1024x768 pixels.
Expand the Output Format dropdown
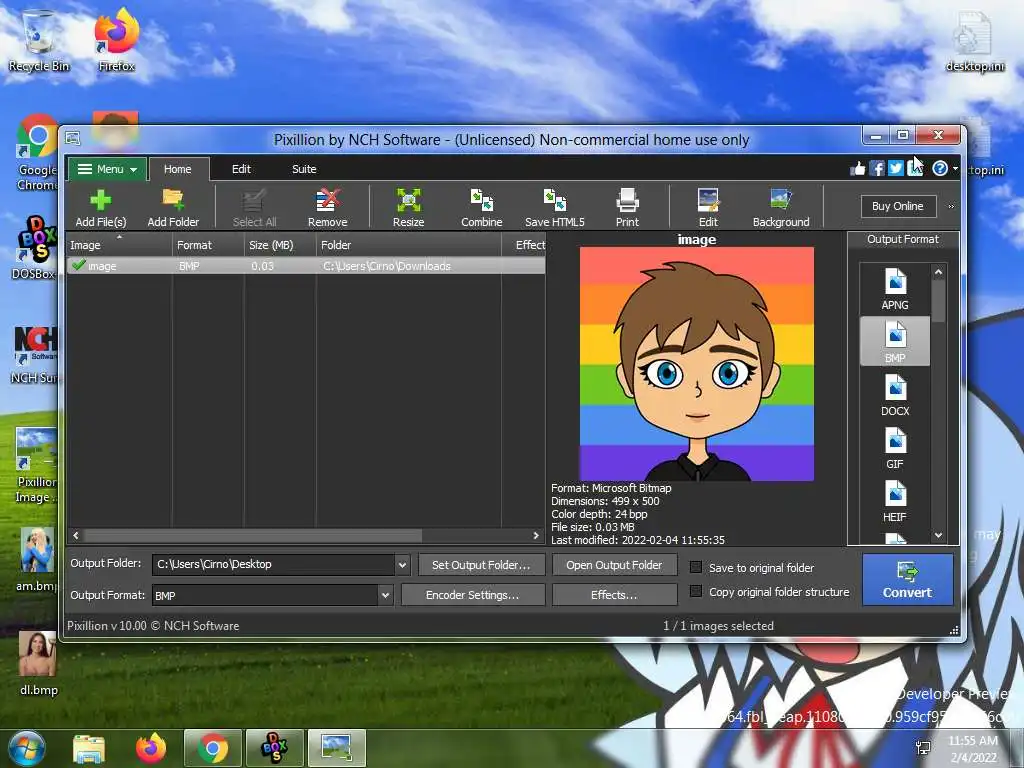(x=385, y=595)
